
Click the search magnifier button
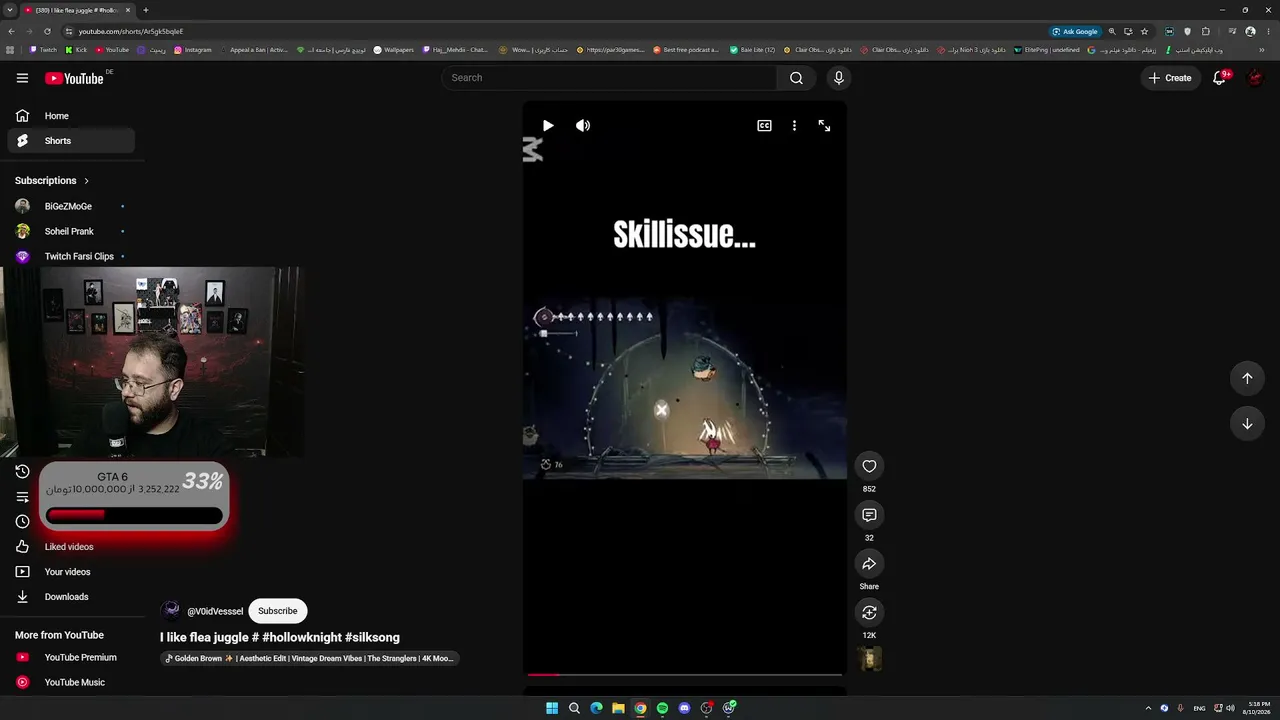(796, 78)
